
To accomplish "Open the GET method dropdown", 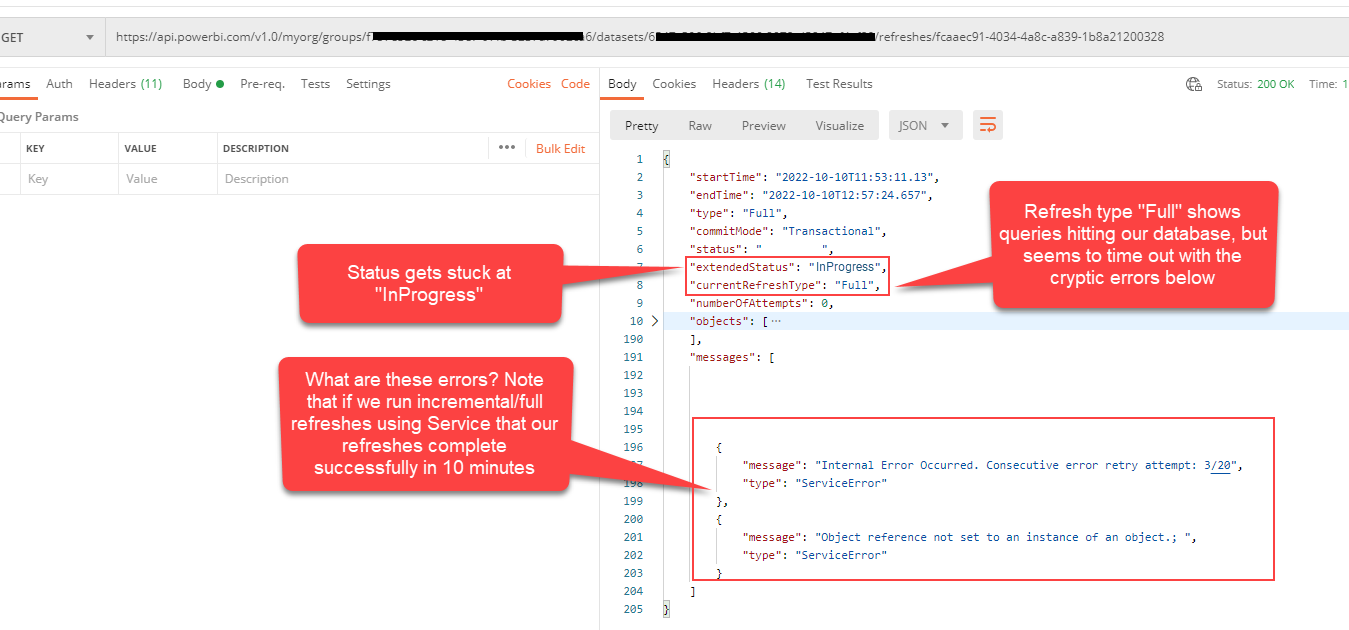I will [x=48, y=37].
